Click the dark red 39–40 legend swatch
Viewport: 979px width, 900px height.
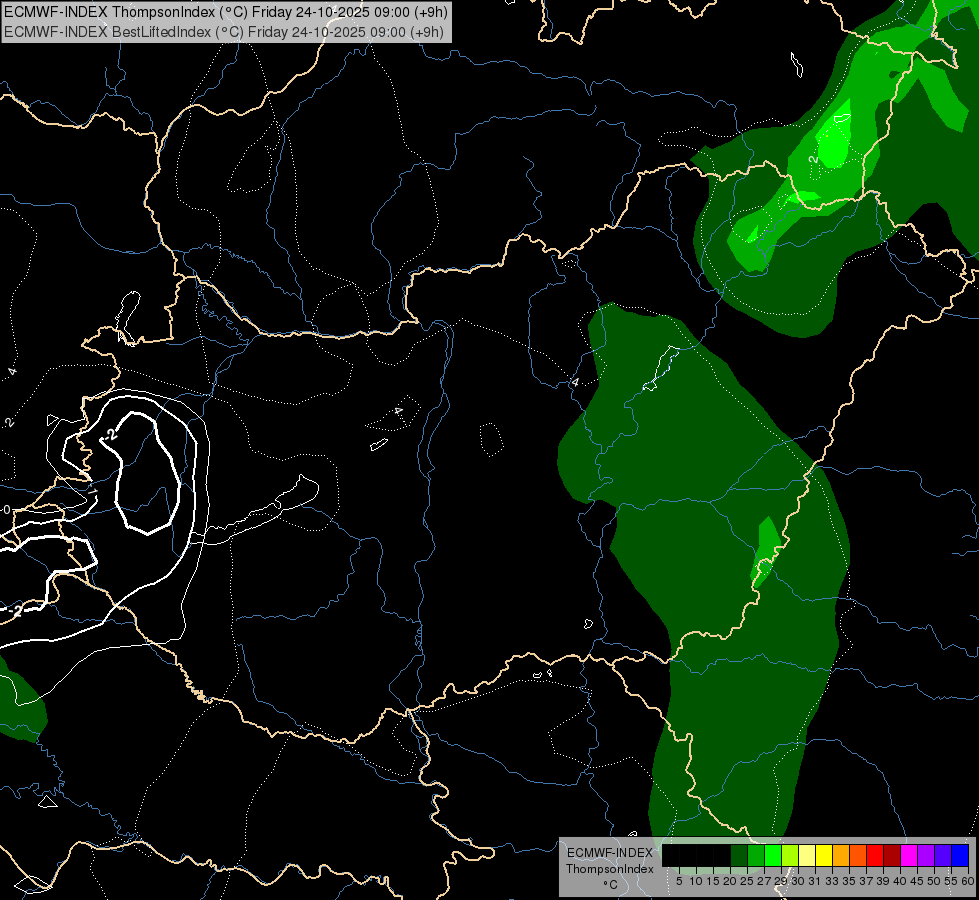coord(893,855)
